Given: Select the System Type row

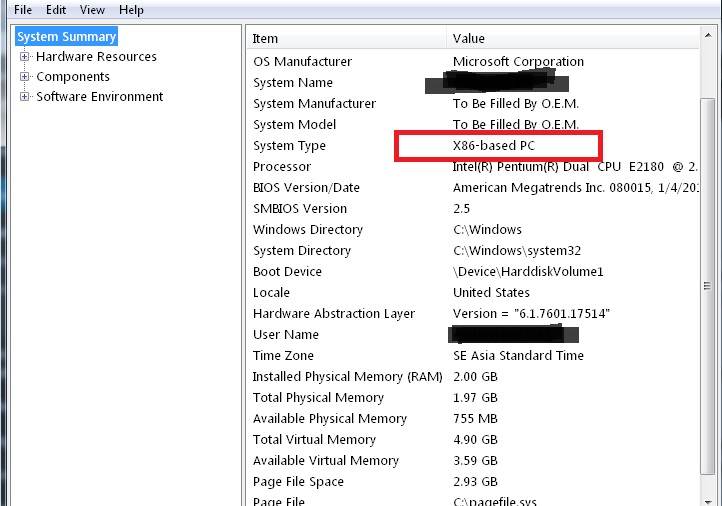Looking at the screenshot, I should (x=290, y=146).
